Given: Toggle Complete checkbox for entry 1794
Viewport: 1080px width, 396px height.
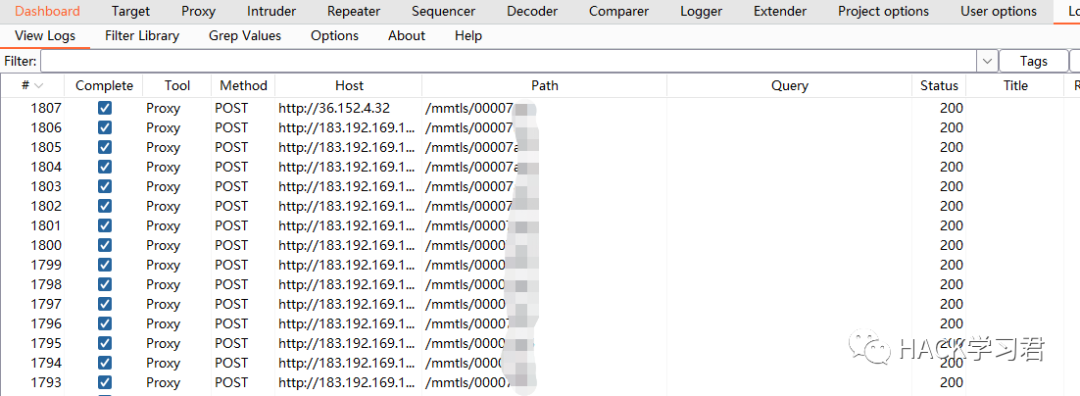Looking at the screenshot, I should [x=105, y=363].
